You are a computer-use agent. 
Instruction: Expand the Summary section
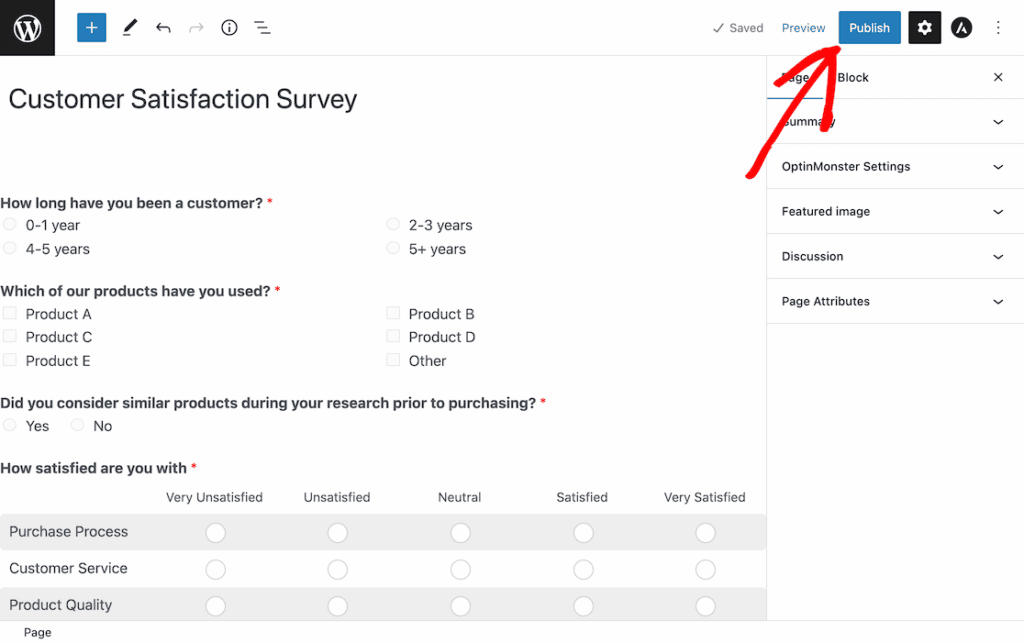(x=894, y=121)
